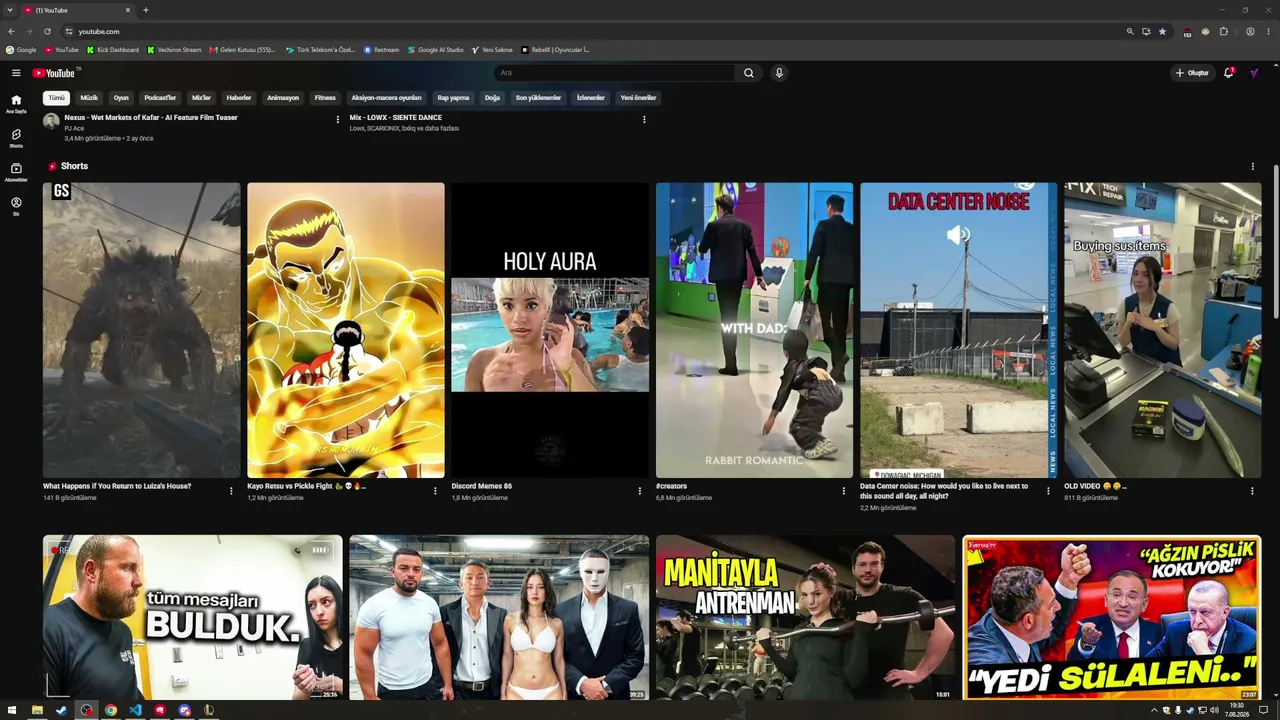The image size is (1280, 720).
Task: Open the 'Buying sus items' short thumbnail
Action: 1163,330
